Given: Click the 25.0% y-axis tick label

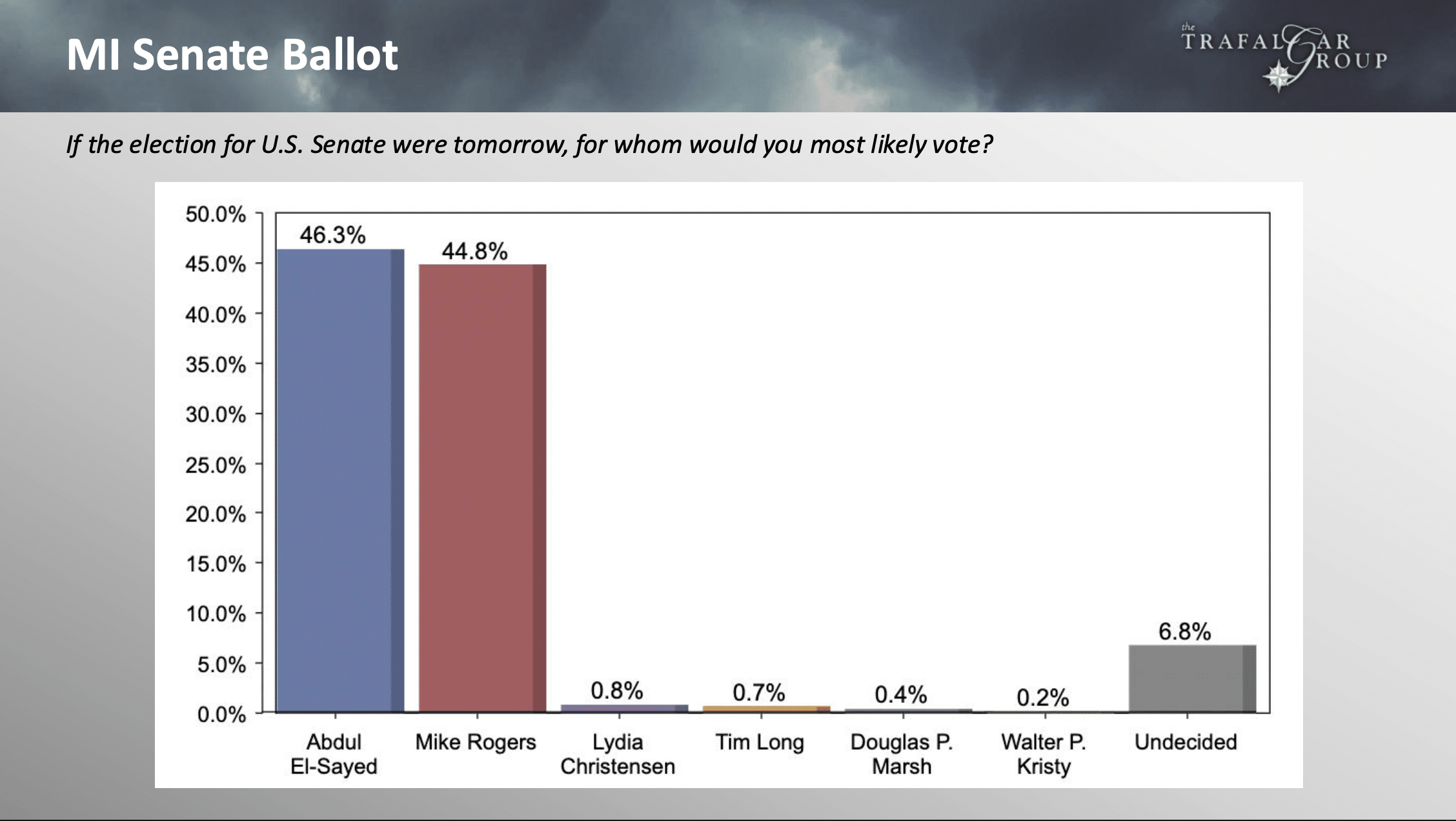Looking at the screenshot, I should tap(216, 465).
